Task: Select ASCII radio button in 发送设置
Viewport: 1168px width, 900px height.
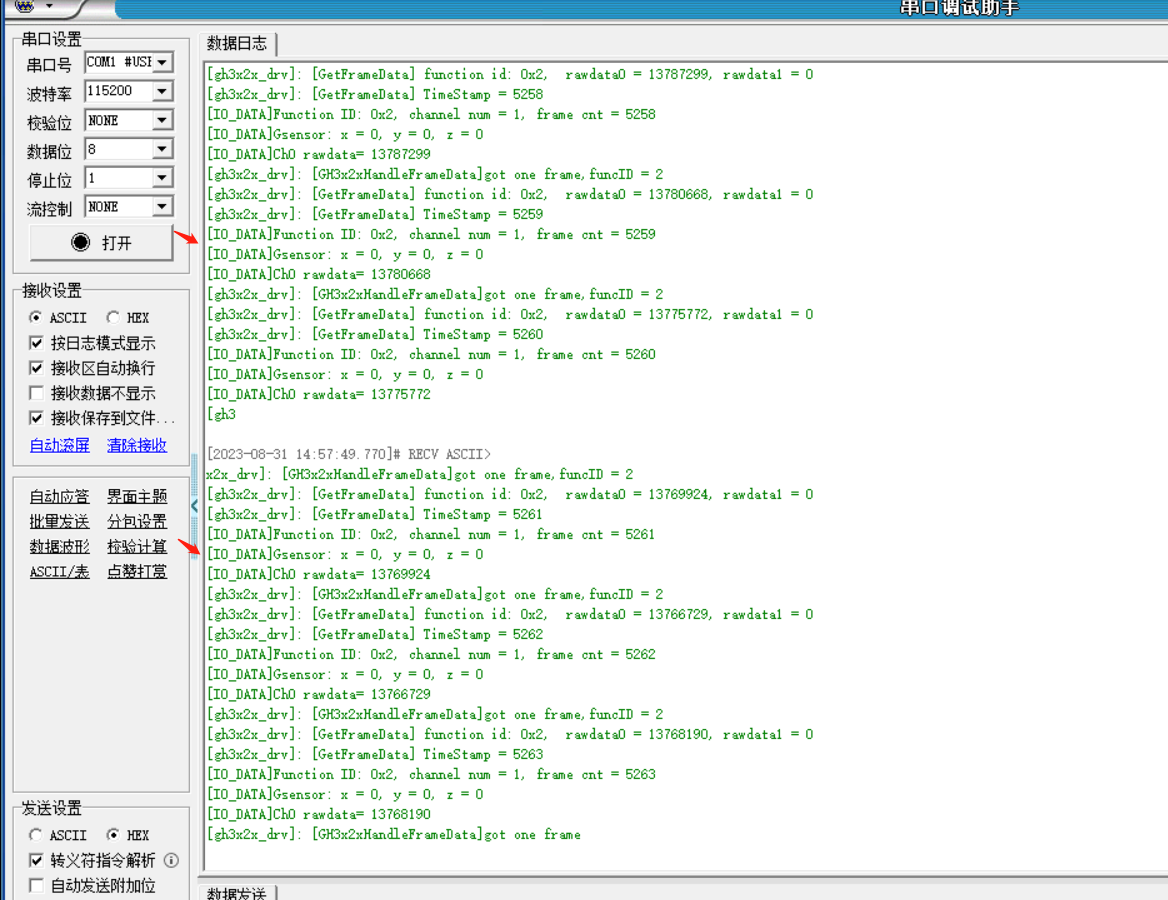Action: (x=37, y=835)
